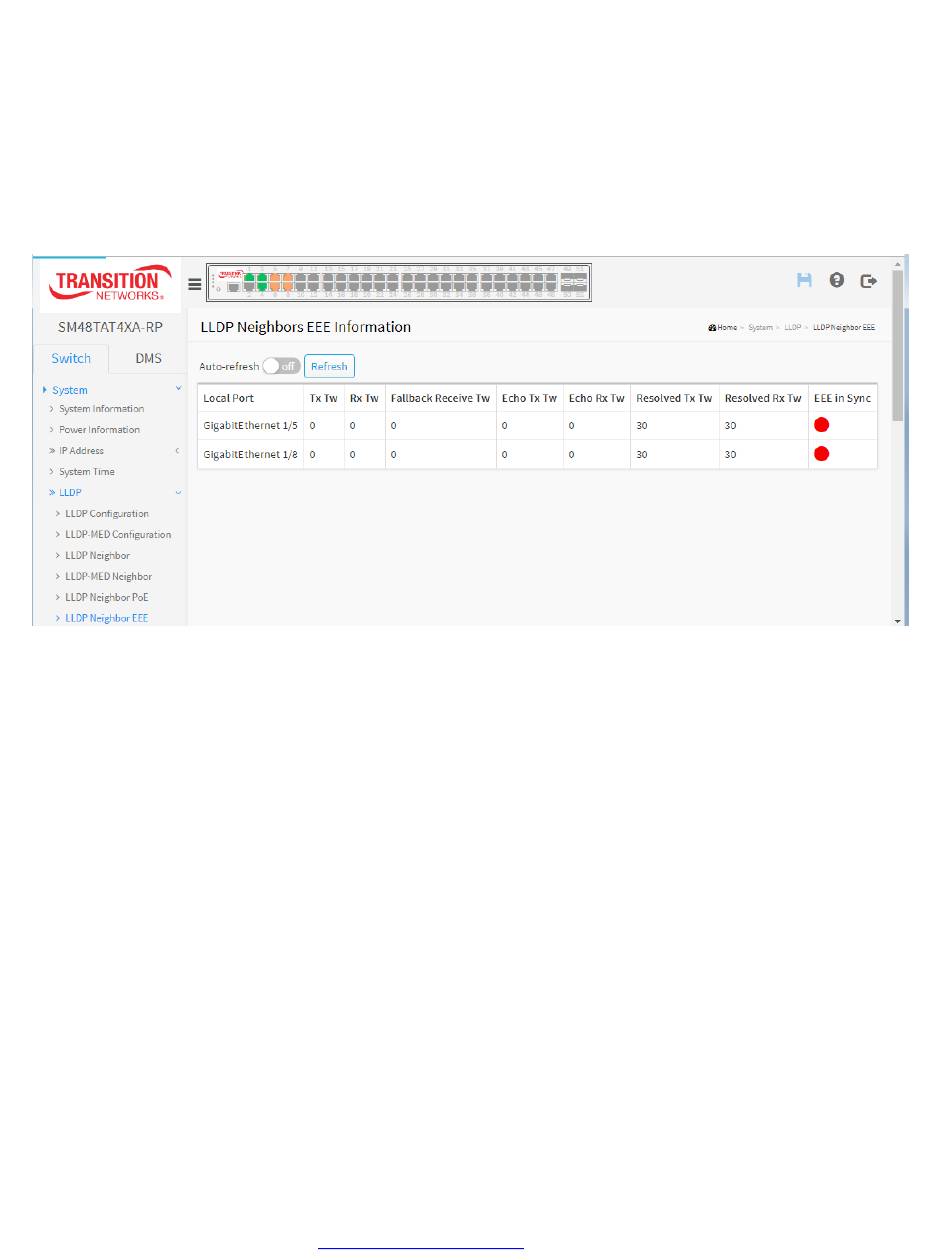The width and height of the screenshot is (950, 1260).
Task: Open the help question mark icon
Action: [x=837, y=281]
